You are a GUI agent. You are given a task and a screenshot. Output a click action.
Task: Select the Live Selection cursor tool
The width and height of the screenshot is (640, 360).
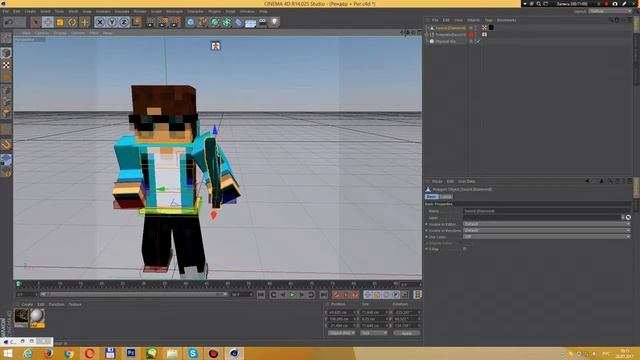pos(36,22)
